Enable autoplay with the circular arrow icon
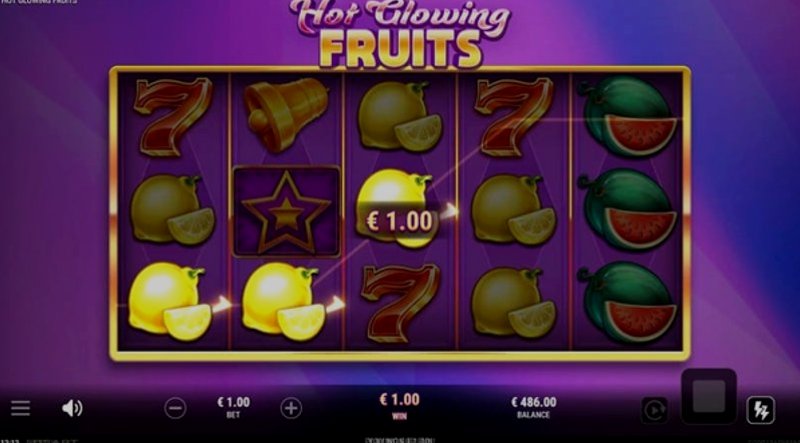800x443 pixels. click(x=655, y=410)
